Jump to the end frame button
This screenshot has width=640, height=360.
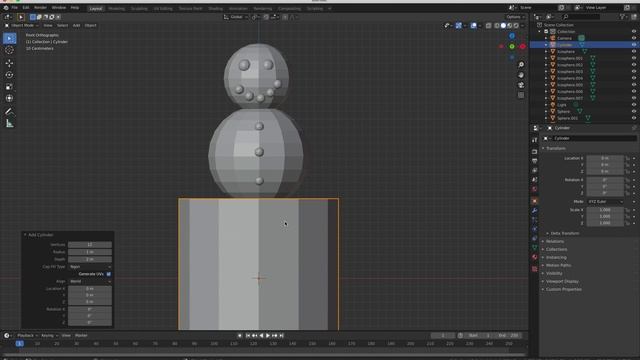282,336
